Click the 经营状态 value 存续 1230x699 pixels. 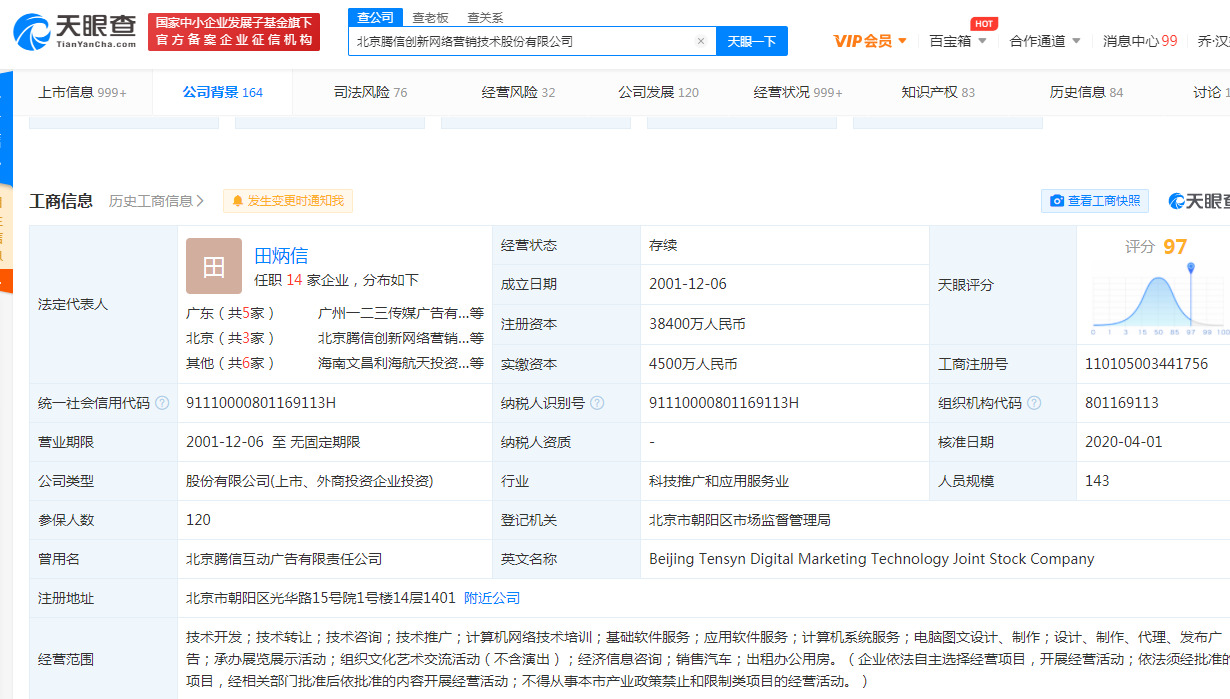(x=663, y=245)
